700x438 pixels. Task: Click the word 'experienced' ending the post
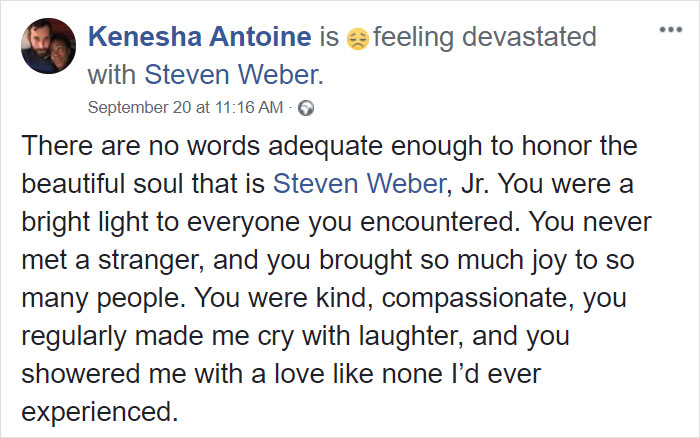97,413
